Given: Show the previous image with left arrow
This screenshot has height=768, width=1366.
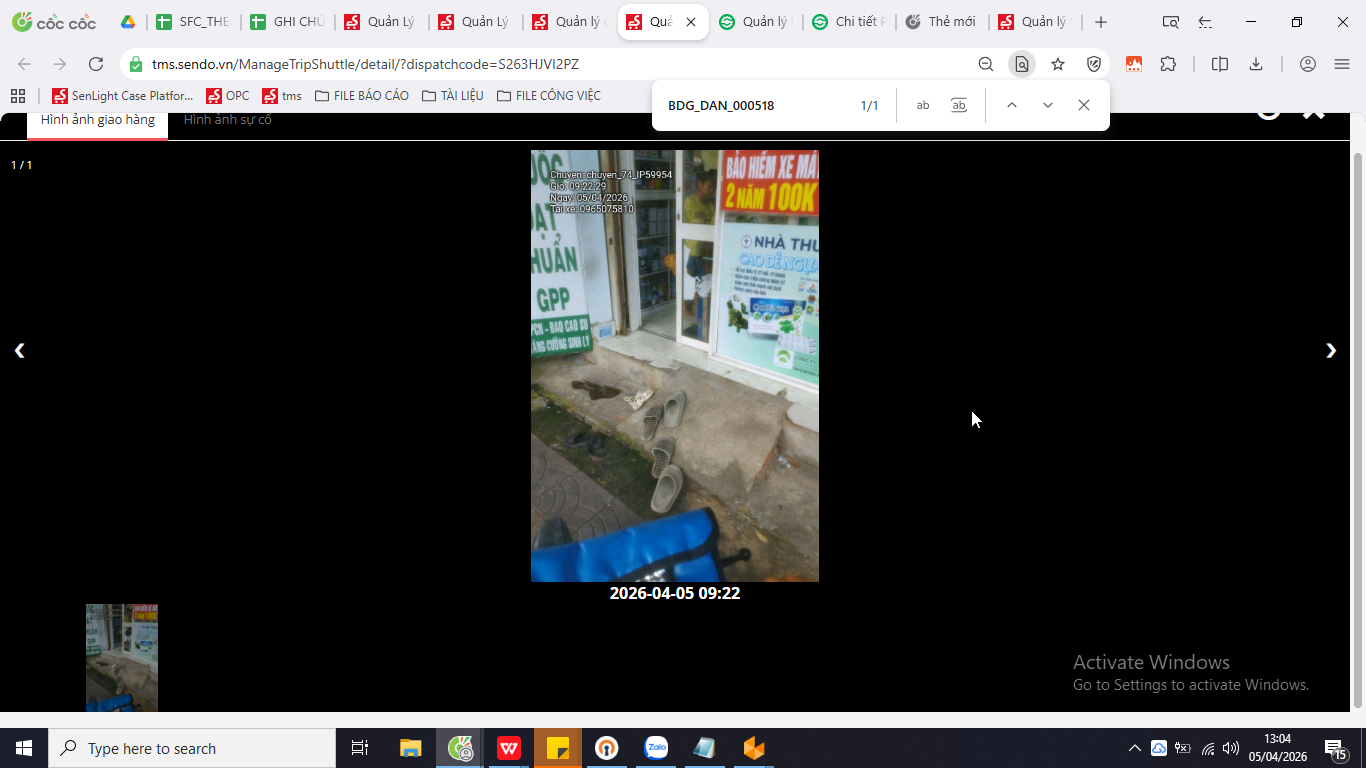Looking at the screenshot, I should [x=19, y=350].
